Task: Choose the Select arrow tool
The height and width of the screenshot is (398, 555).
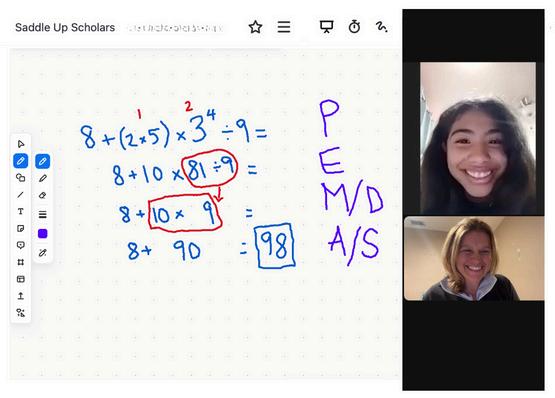Action: [21, 144]
